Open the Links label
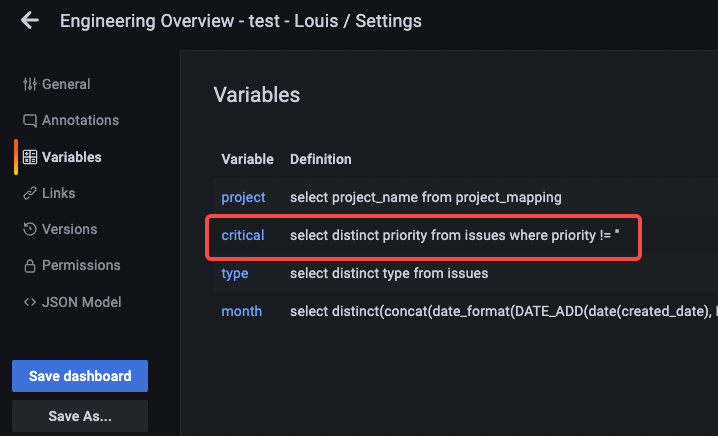The height and width of the screenshot is (436, 718). click(x=59, y=193)
